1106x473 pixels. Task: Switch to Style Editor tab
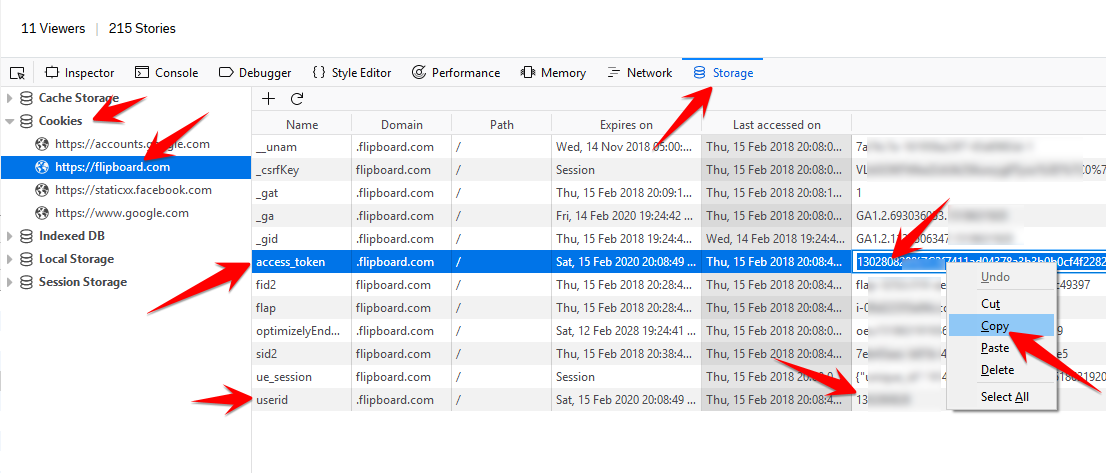pyautogui.click(x=352, y=73)
